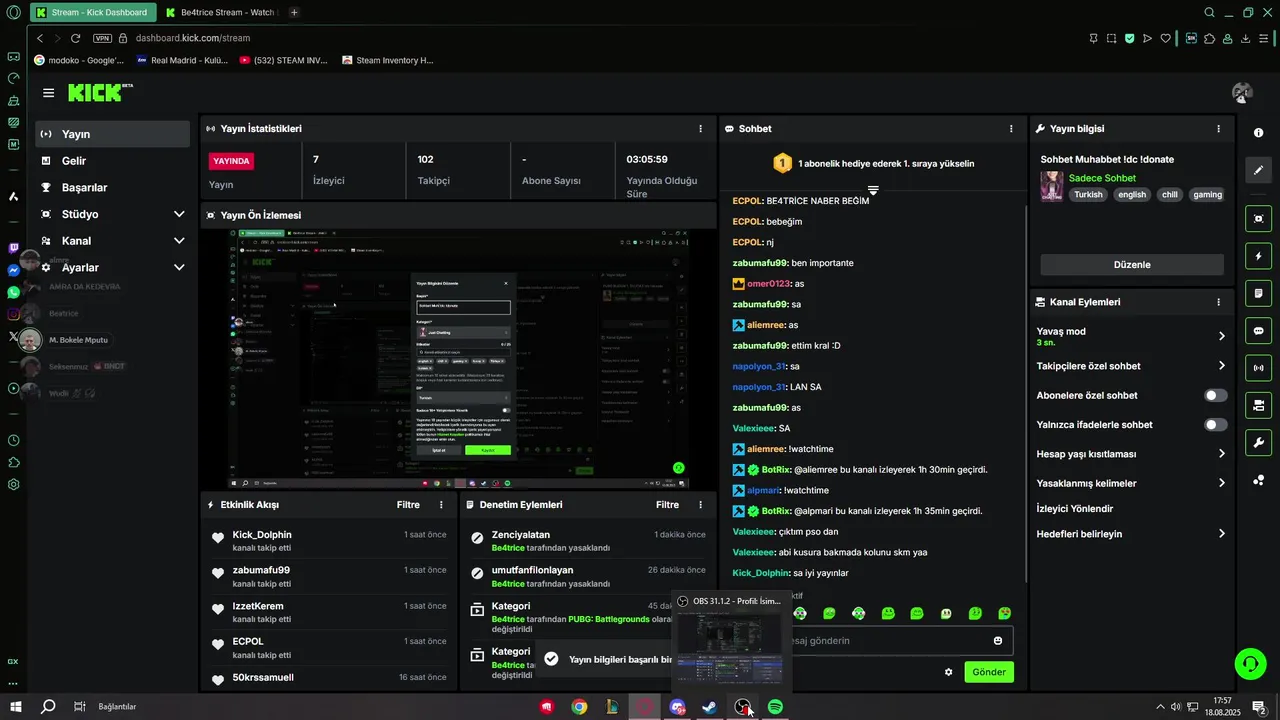Click the Turkish tag chip
Viewport: 1280px width, 720px height.
pyautogui.click(x=1088, y=195)
